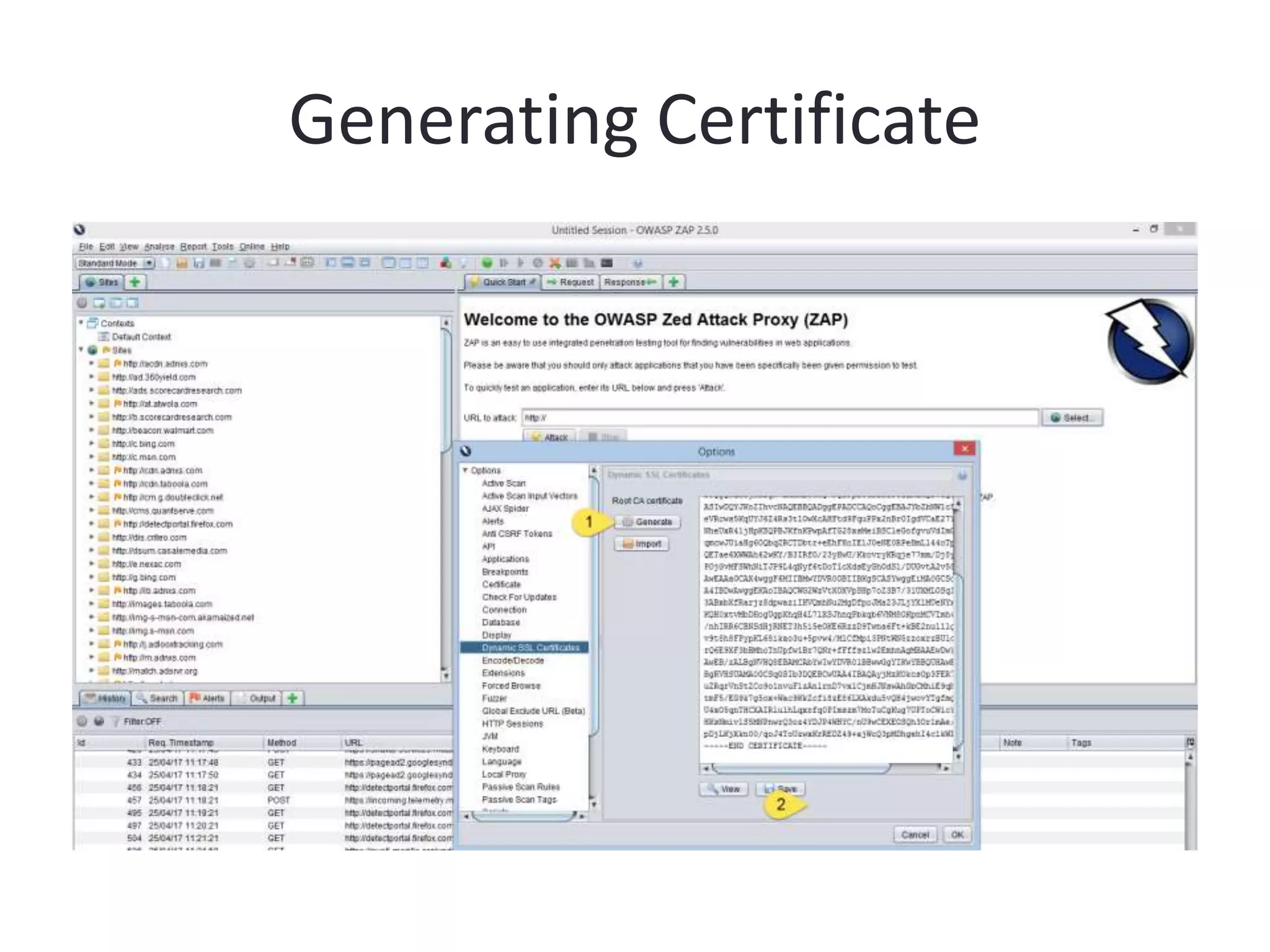Viewport: 1270px width, 952px height.
Task: Click the New Session toolbar icon
Action: pyautogui.click(x=166, y=263)
